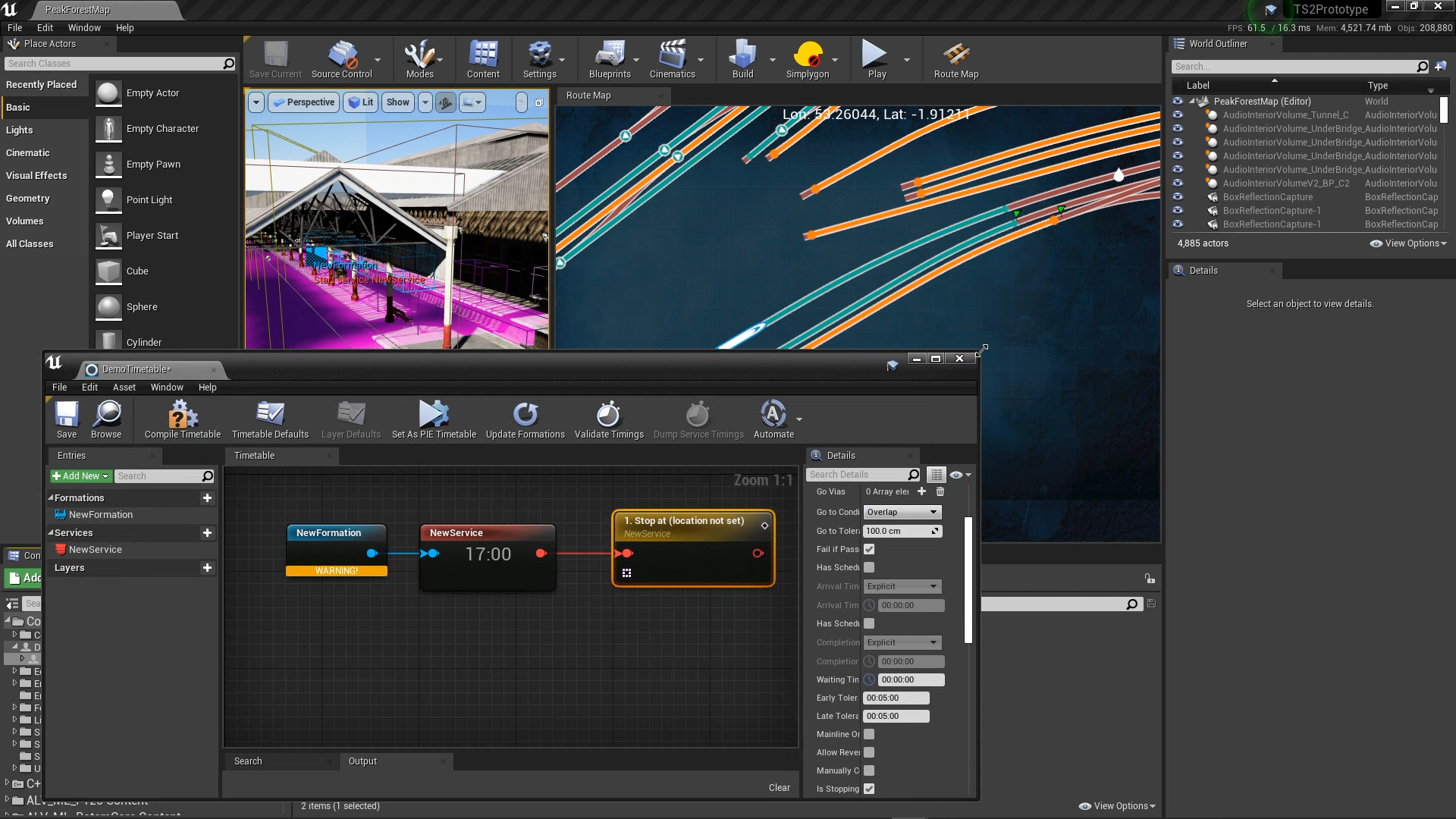Click the Compile Timetable icon
This screenshot has height=819, width=1456.
point(180,419)
